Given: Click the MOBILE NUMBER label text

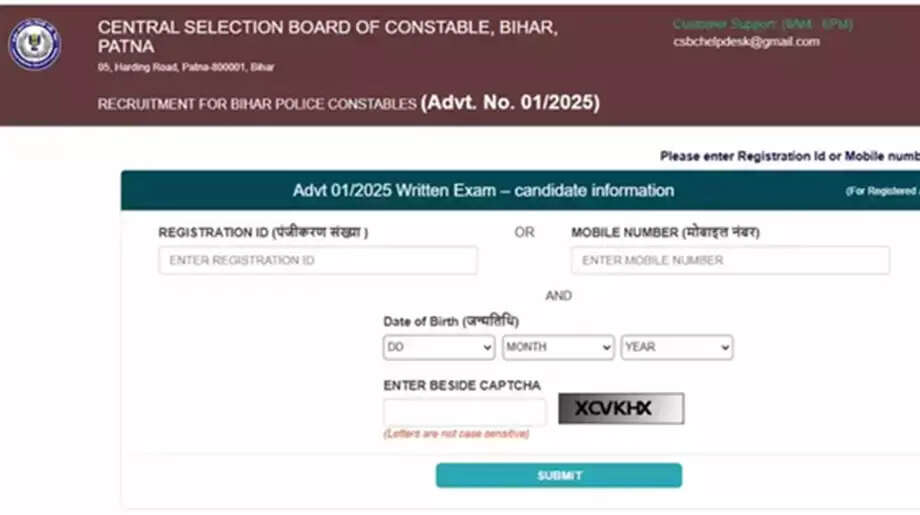Looking at the screenshot, I should pos(665,232).
